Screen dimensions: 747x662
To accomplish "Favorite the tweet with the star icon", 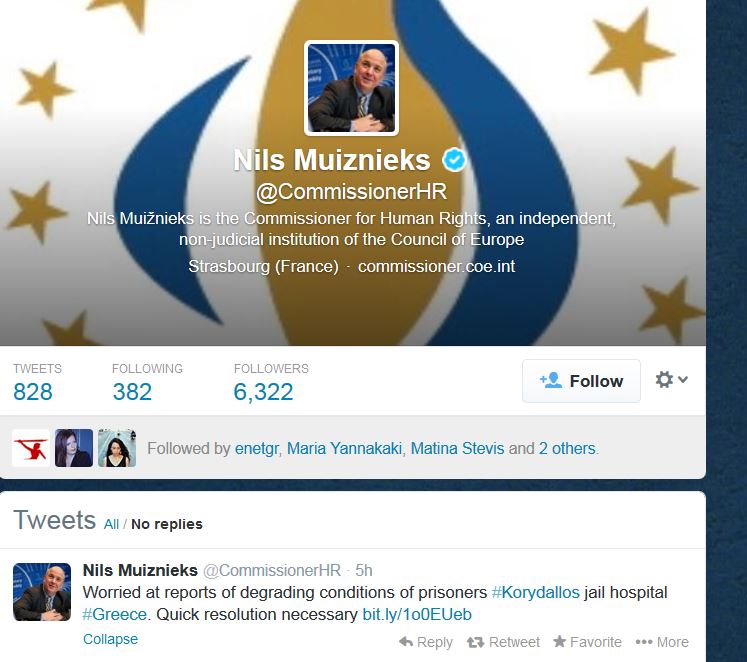I will click(587, 642).
